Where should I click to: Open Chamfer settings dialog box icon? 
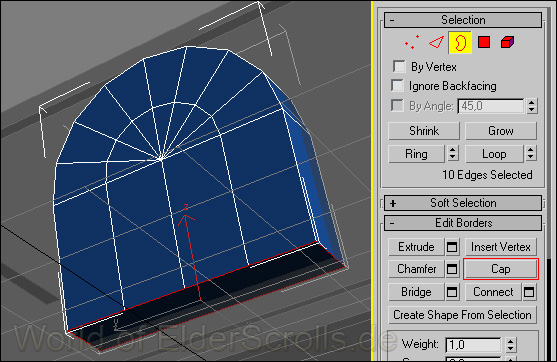452,269
